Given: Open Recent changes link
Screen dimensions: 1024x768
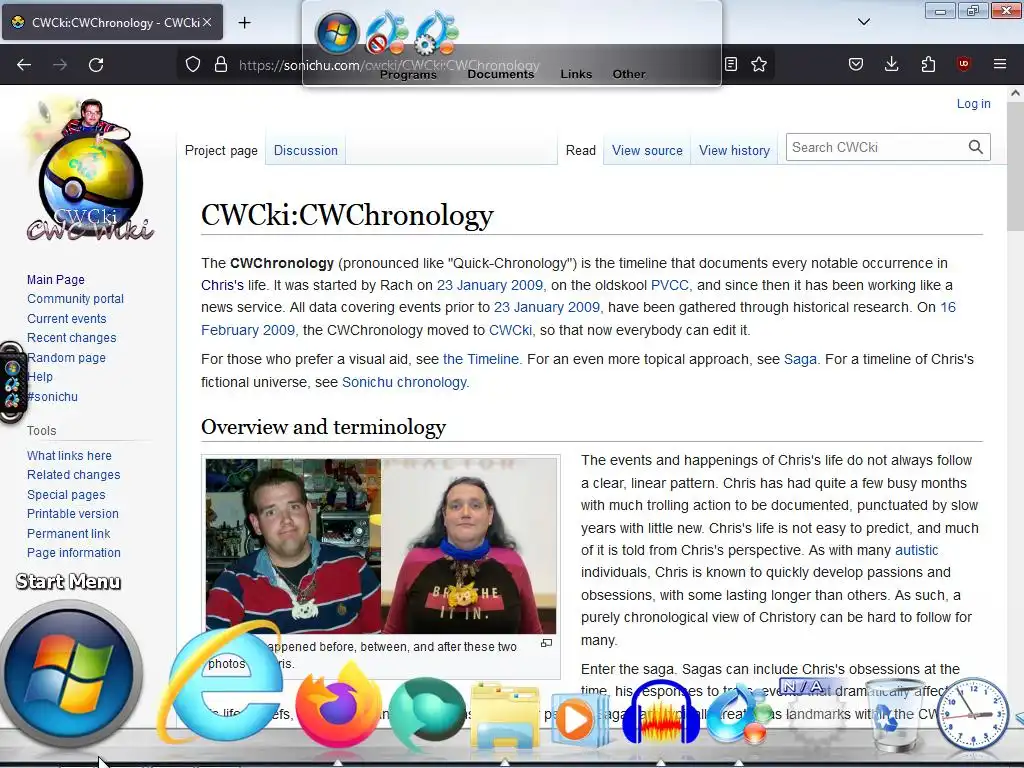Looking at the screenshot, I should [x=72, y=338].
